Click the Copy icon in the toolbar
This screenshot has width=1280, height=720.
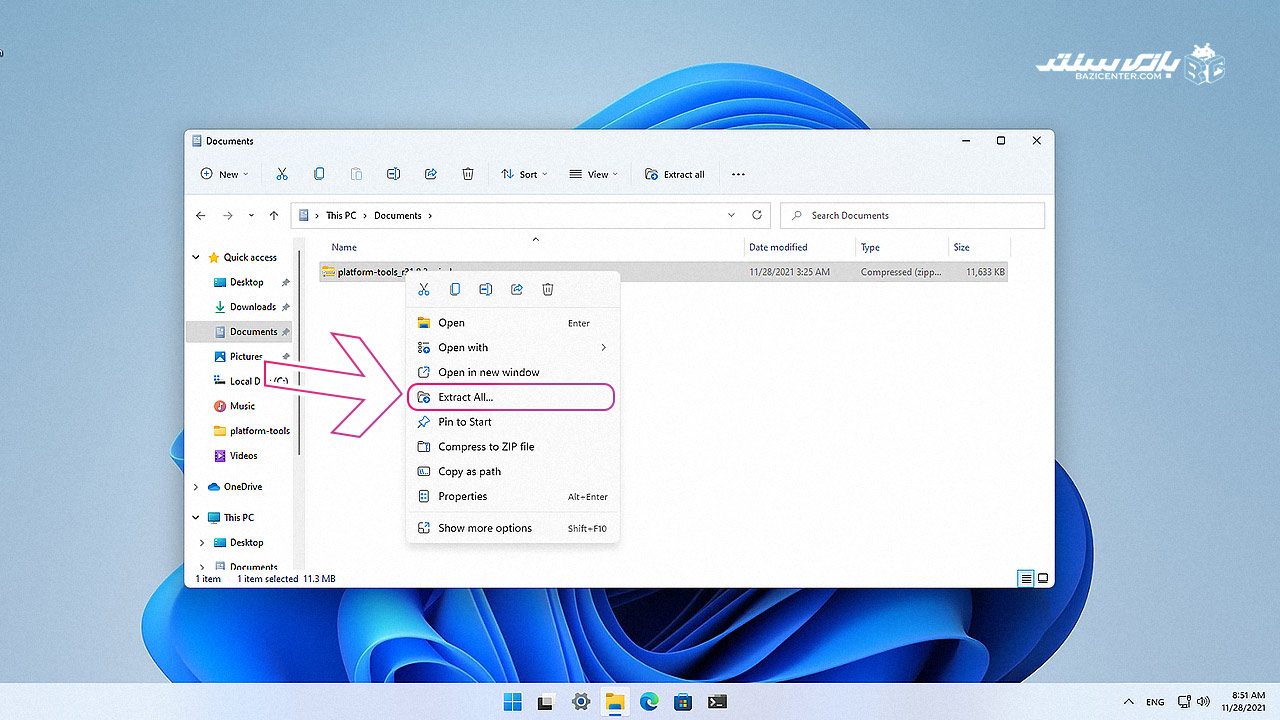click(x=319, y=174)
